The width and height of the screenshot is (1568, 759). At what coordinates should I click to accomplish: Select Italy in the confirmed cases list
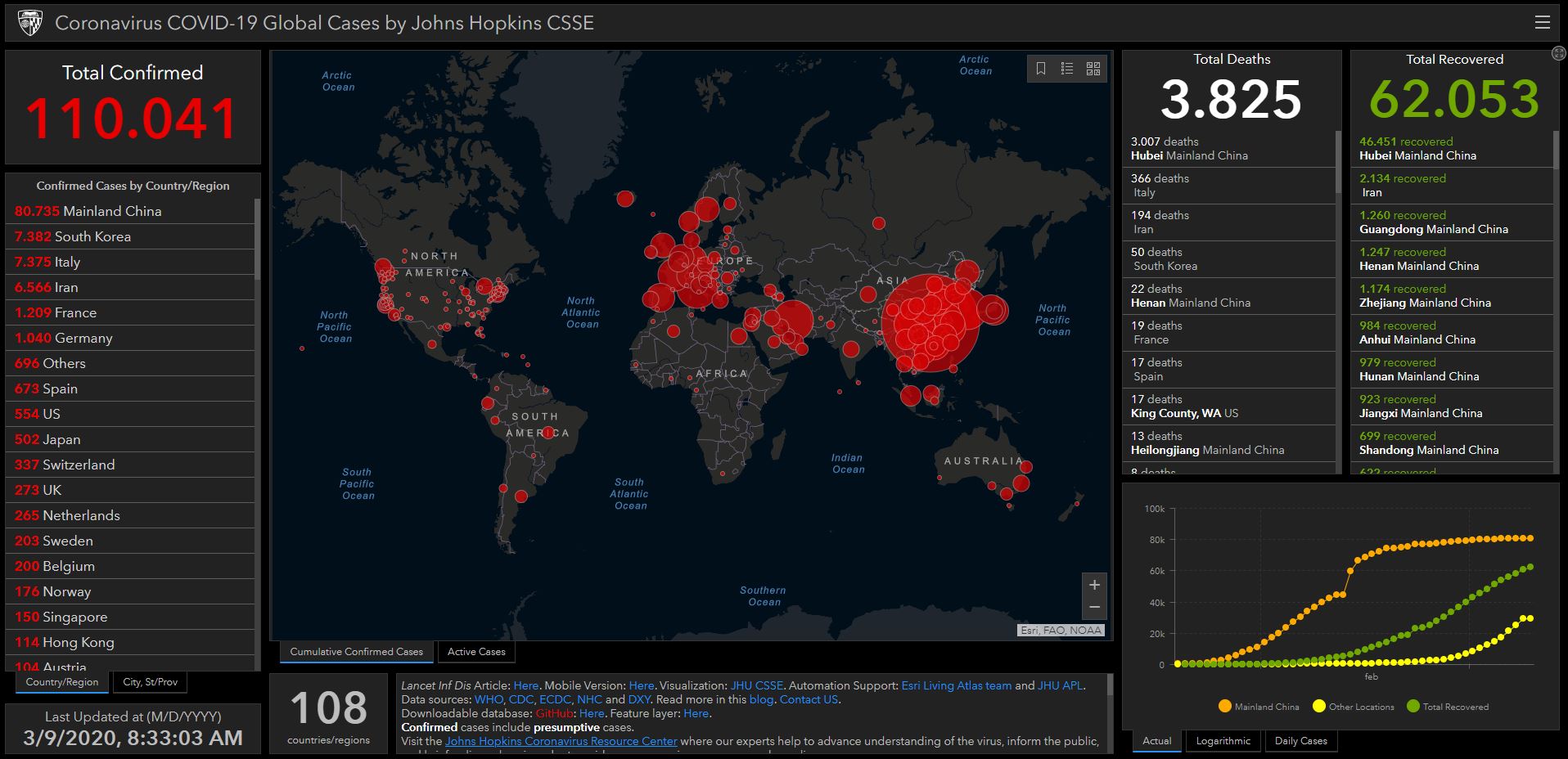click(67, 262)
